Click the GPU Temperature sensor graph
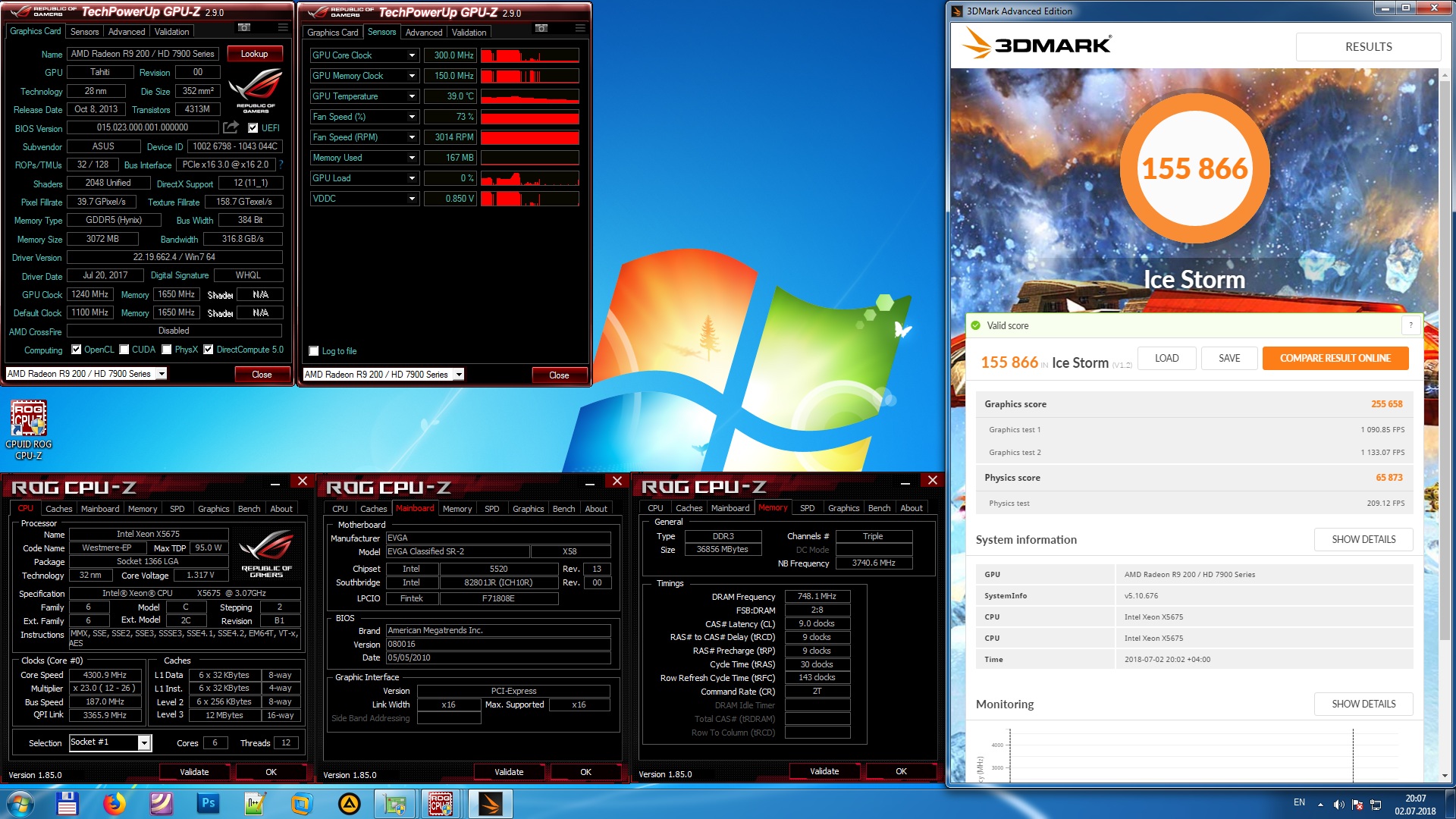The width and height of the screenshot is (1456, 819). (530, 96)
